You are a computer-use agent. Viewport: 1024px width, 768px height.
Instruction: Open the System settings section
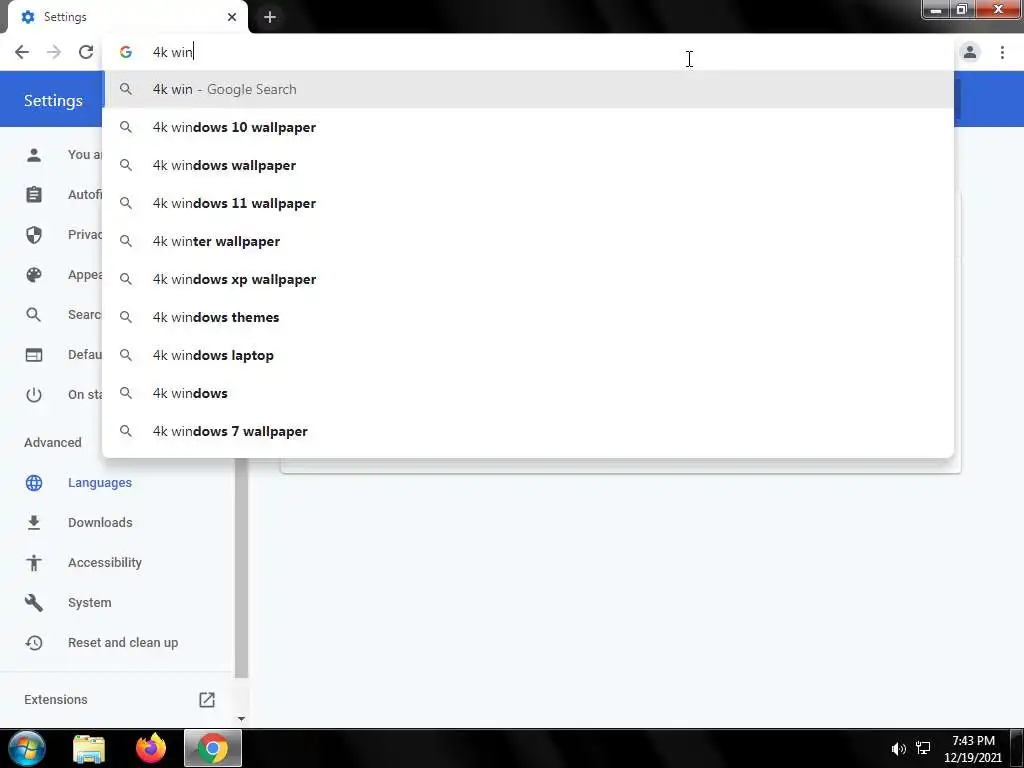pyautogui.click(x=89, y=603)
